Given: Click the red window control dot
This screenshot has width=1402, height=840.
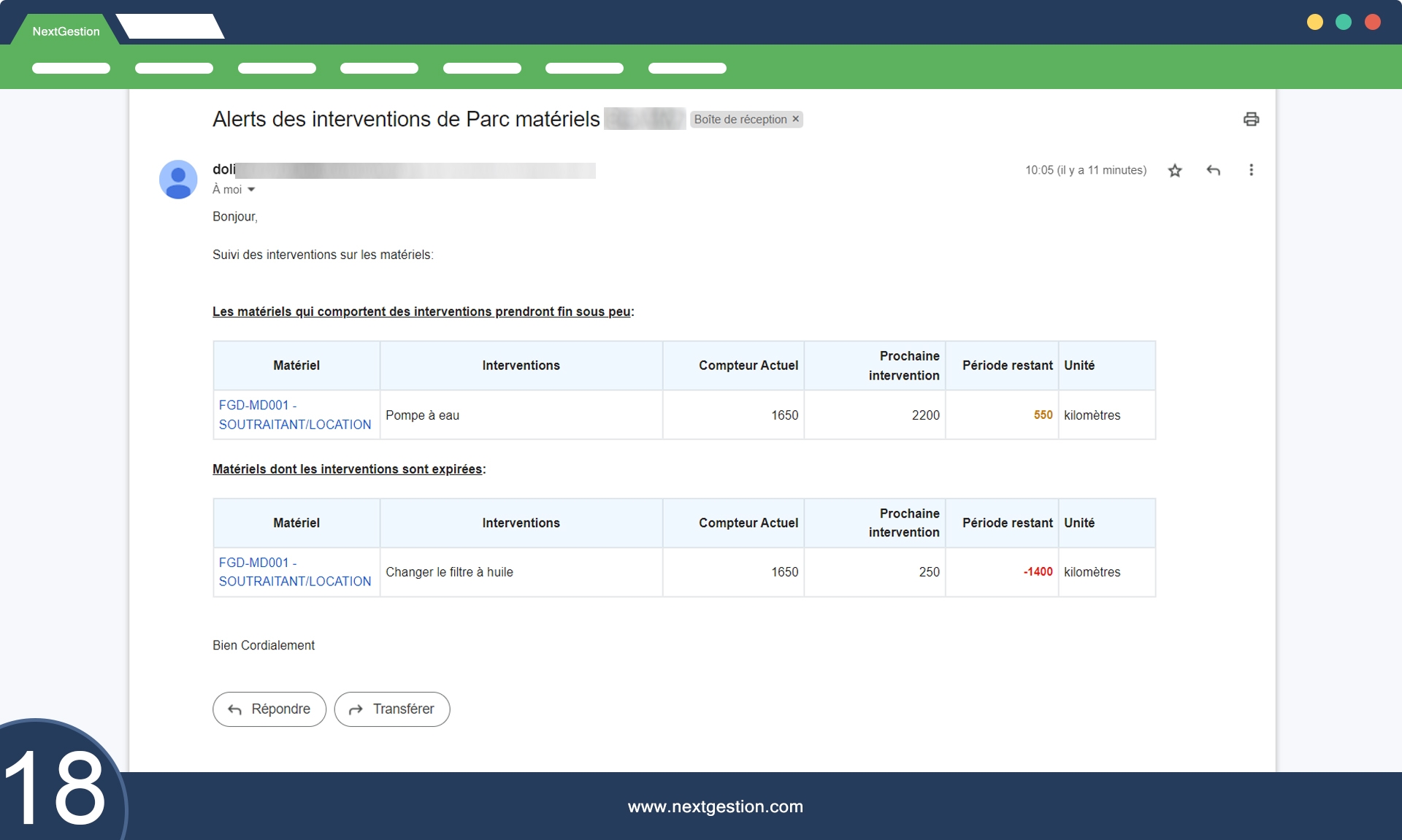Looking at the screenshot, I should coord(1372,22).
